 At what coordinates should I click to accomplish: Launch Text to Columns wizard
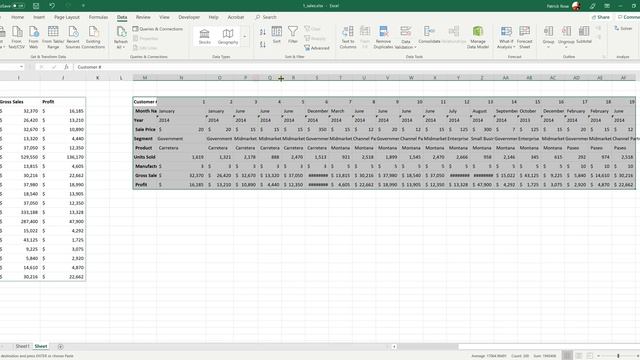pyautogui.click(x=348, y=37)
